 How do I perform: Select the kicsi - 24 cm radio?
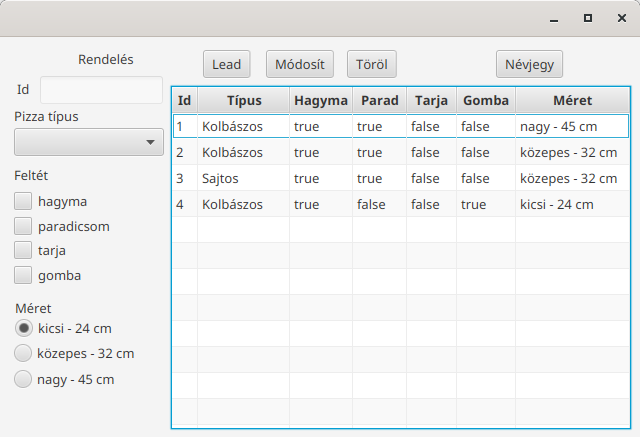[x=23, y=328]
